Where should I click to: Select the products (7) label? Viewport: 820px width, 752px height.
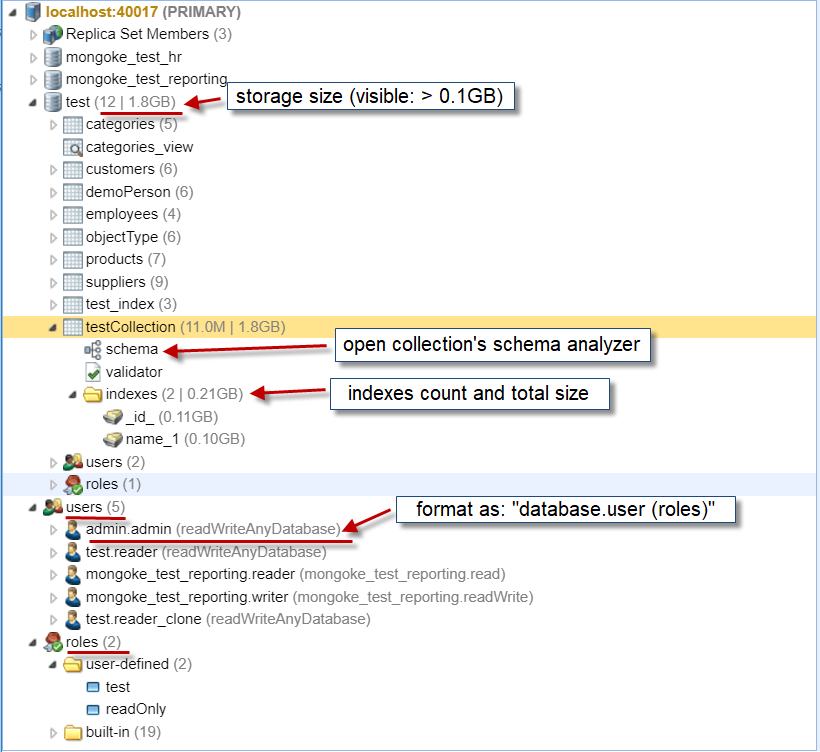pyautogui.click(x=126, y=259)
